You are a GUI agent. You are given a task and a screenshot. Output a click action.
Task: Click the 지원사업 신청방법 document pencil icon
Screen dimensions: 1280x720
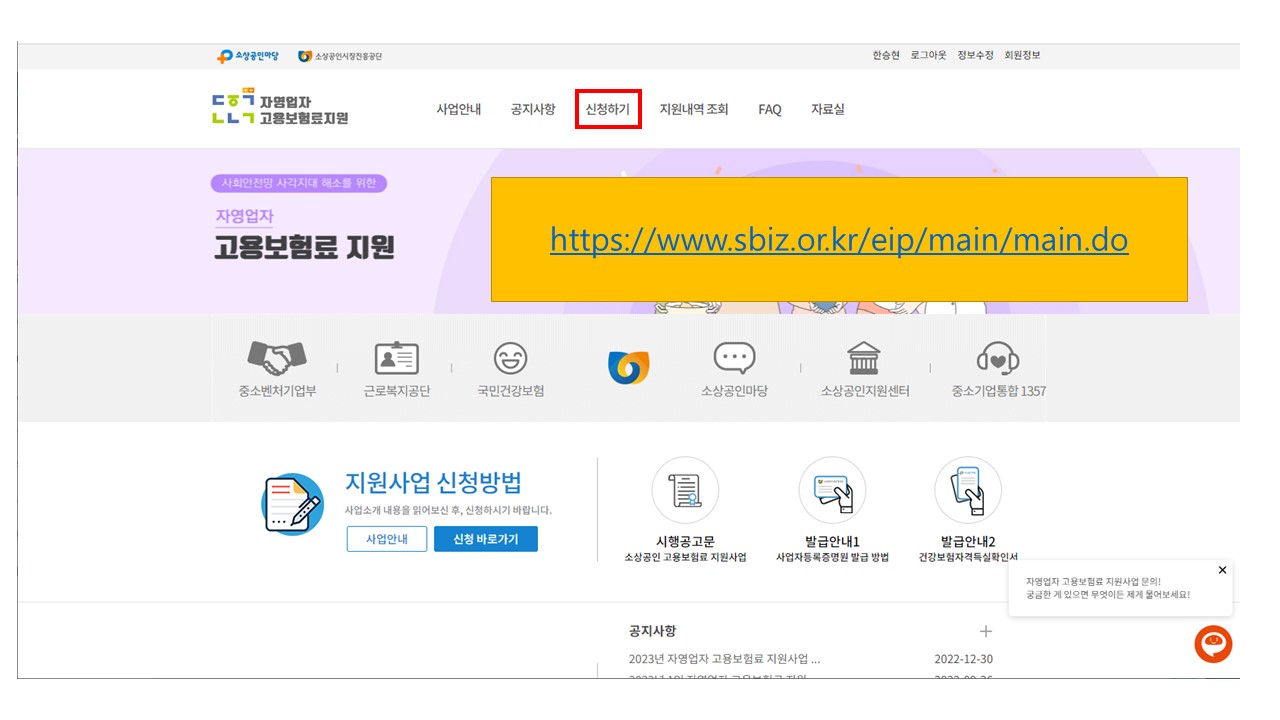click(x=293, y=504)
